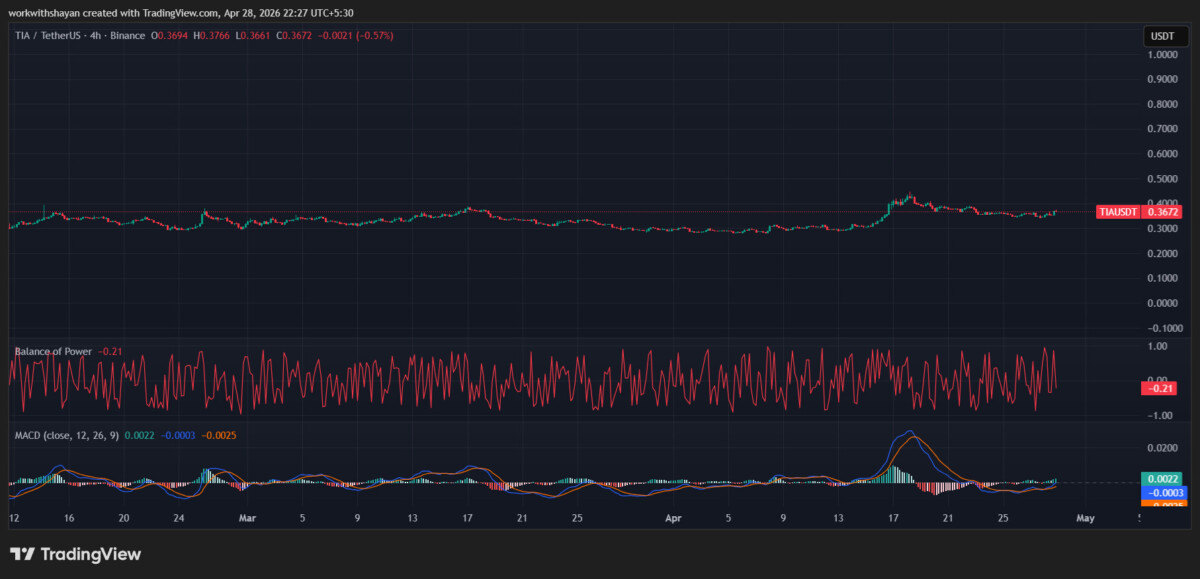Click the TradingView logo at bottom left

[76, 554]
